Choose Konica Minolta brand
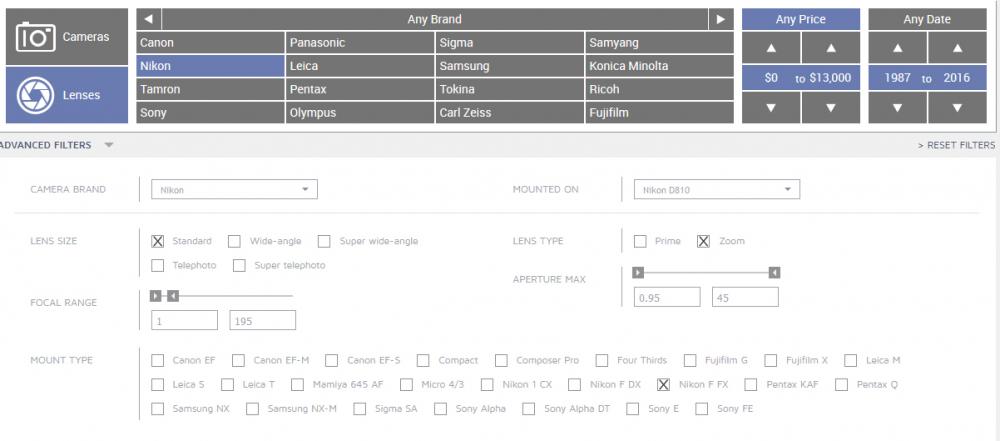 (659, 66)
